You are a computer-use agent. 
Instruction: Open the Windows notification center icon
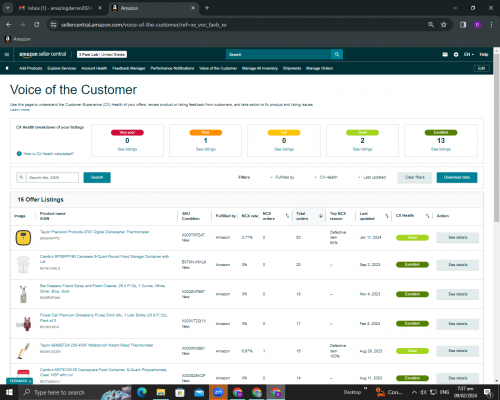488,392
